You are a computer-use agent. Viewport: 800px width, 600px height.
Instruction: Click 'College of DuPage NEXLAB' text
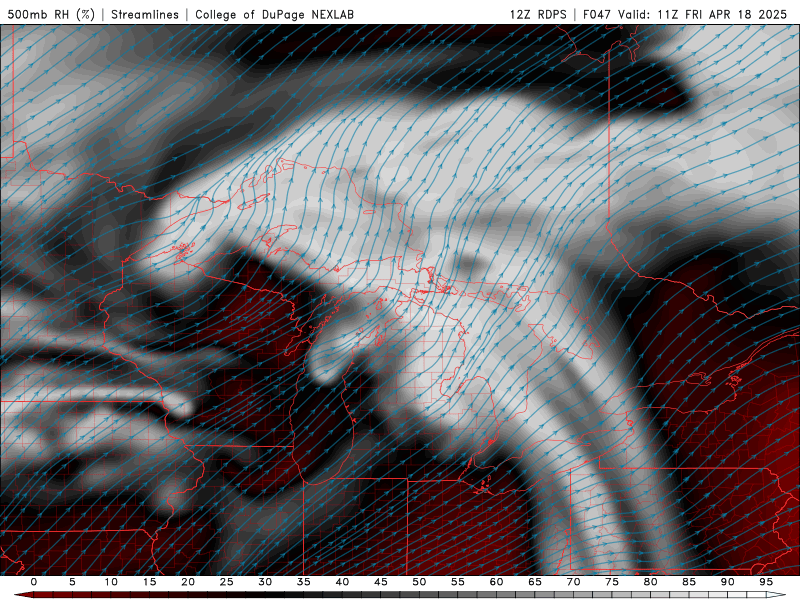(274, 14)
